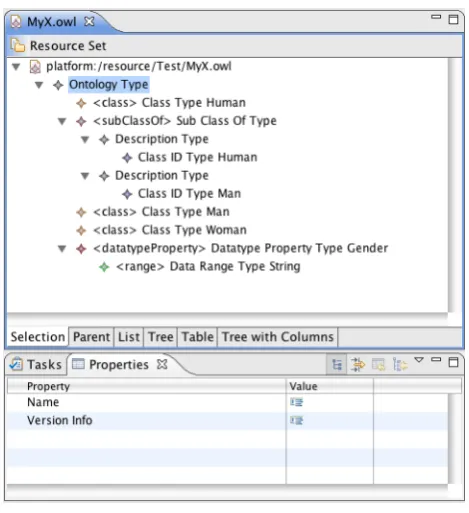The width and height of the screenshot is (469, 513).
Task: Click the icon beside Class ID Type Human
Action: 127,158
